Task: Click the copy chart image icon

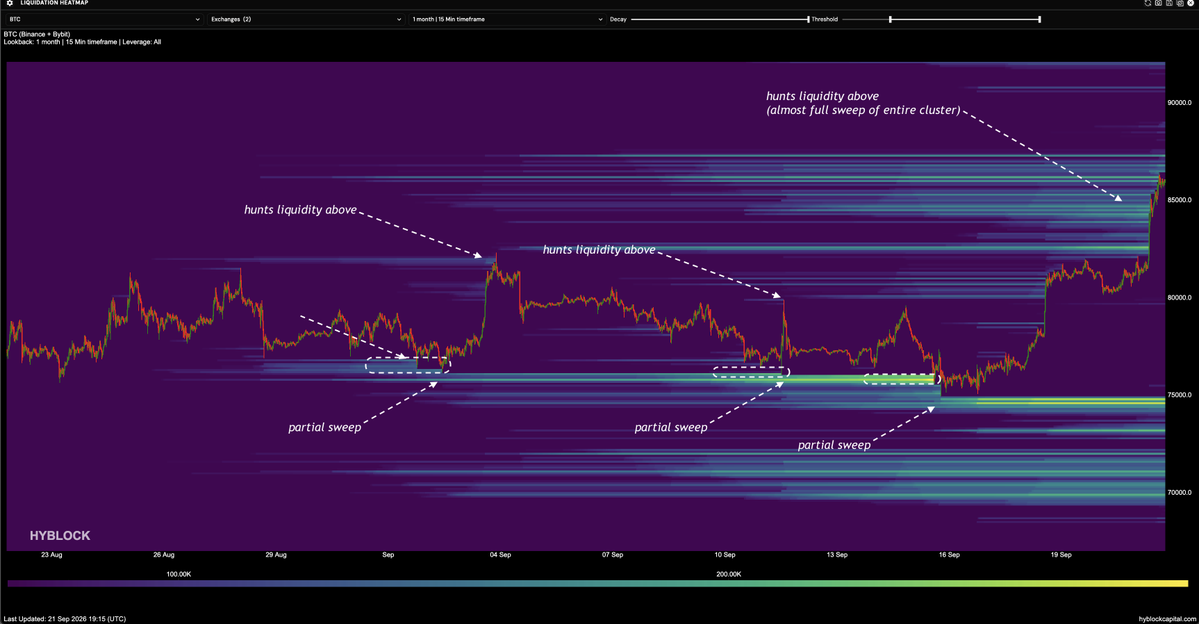Action: pos(1180,3)
